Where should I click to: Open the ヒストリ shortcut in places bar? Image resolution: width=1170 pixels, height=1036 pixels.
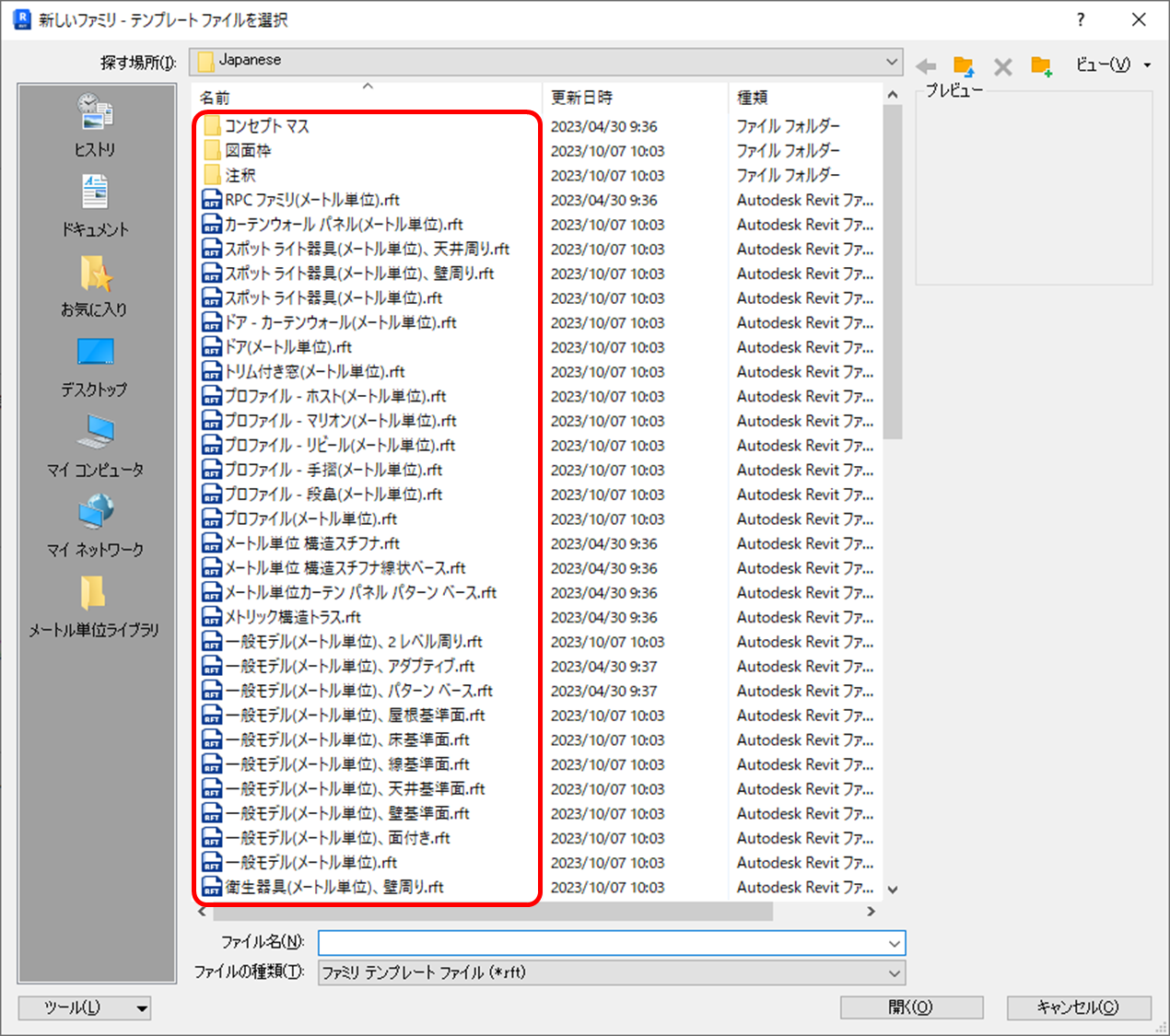click(96, 124)
